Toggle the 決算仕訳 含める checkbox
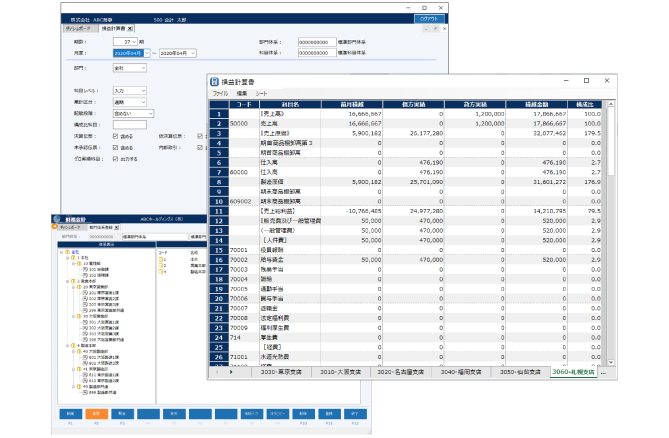Image resolution: width=669 pixels, height=438 pixels. (x=117, y=136)
